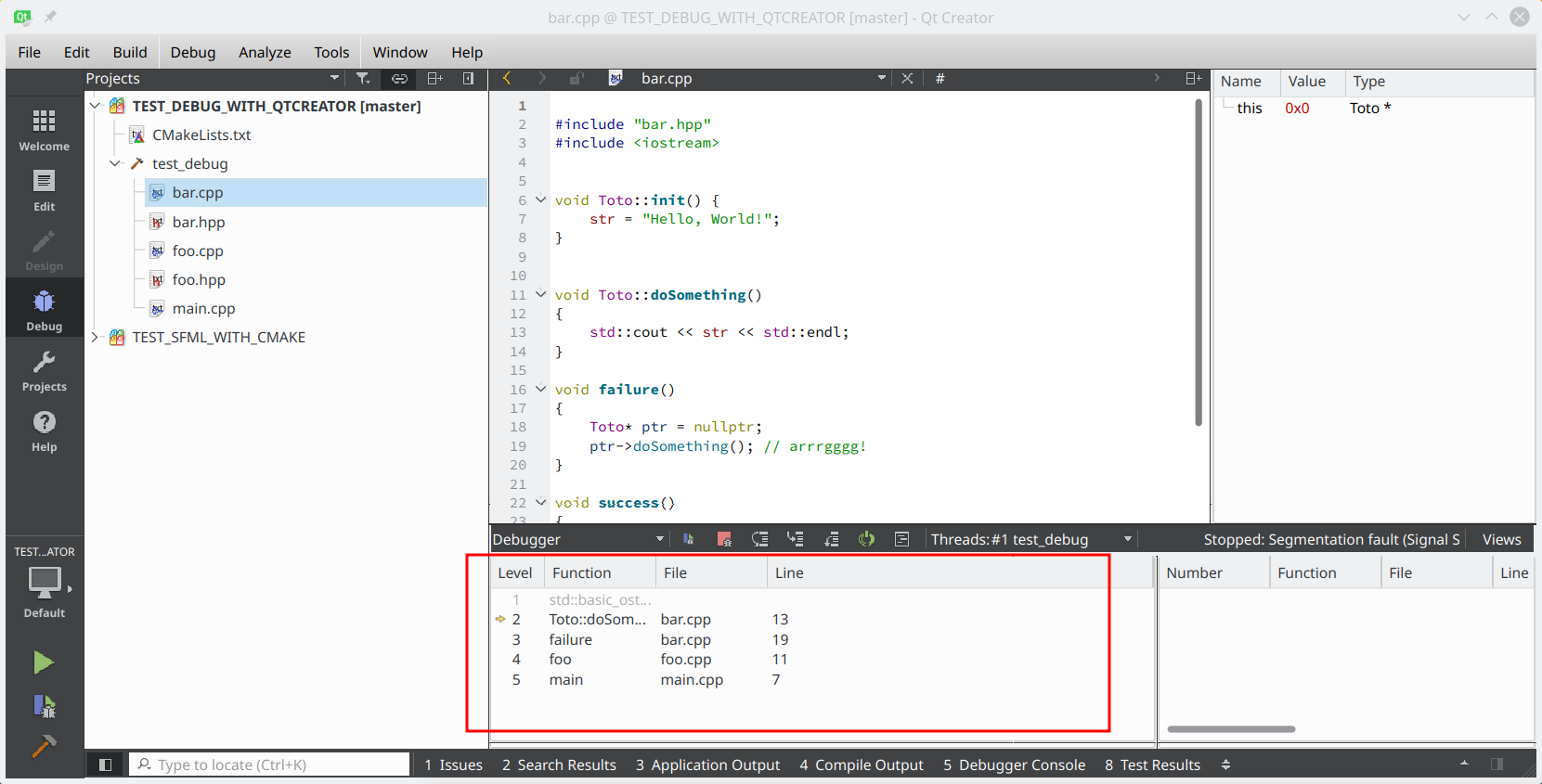
Task: Toggle synchronize with editor link icon
Action: click(399, 79)
